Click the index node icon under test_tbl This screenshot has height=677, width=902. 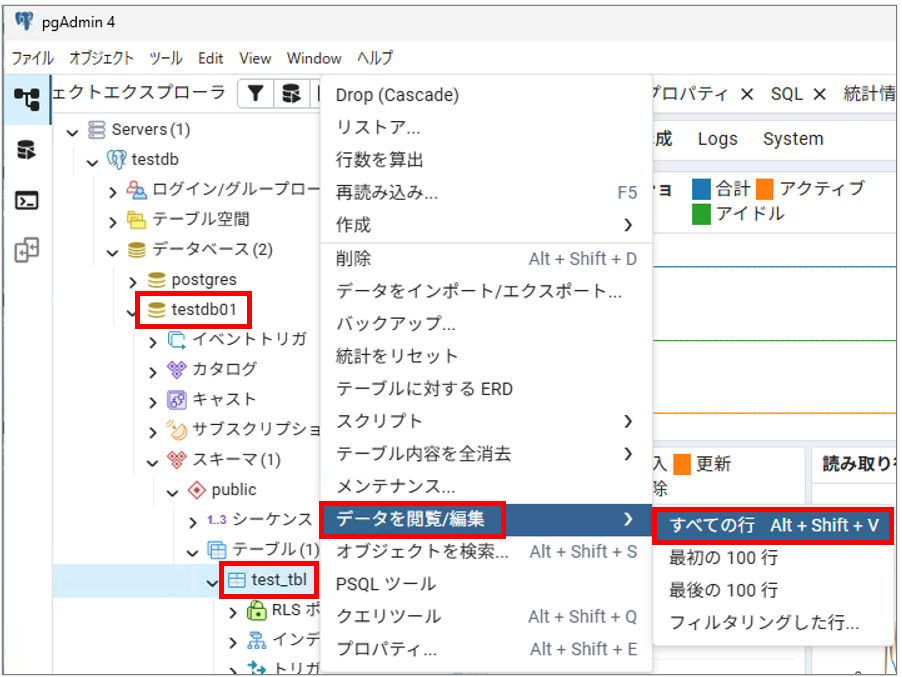[x=257, y=640]
